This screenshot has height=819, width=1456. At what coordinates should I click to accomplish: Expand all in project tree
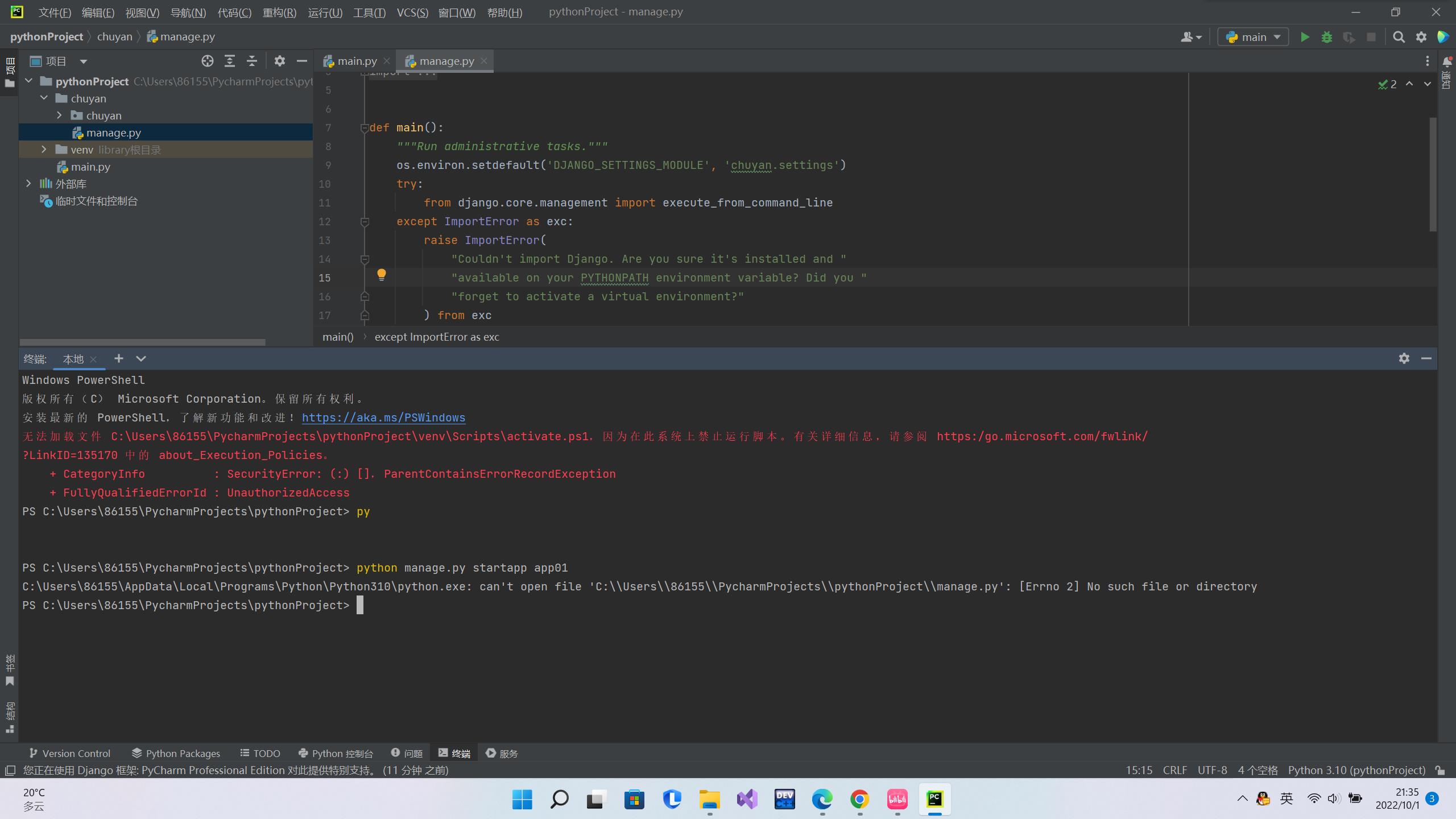230,61
